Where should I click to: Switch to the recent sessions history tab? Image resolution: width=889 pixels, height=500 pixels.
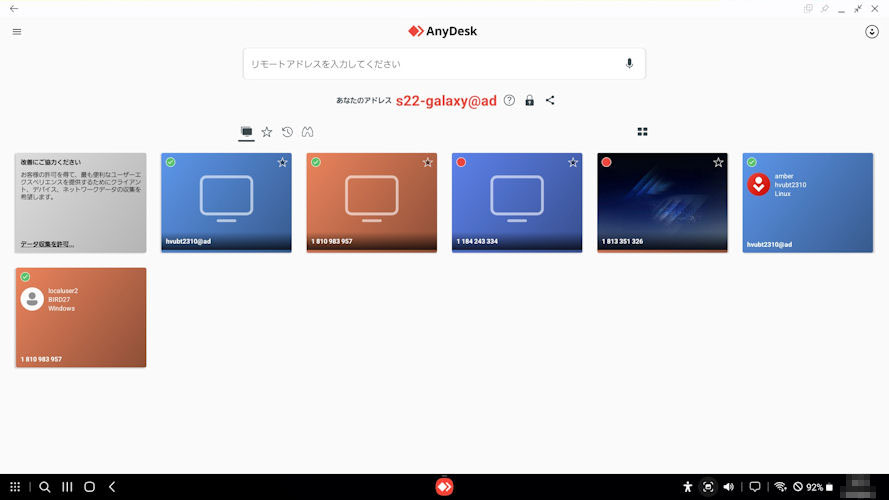coord(287,132)
